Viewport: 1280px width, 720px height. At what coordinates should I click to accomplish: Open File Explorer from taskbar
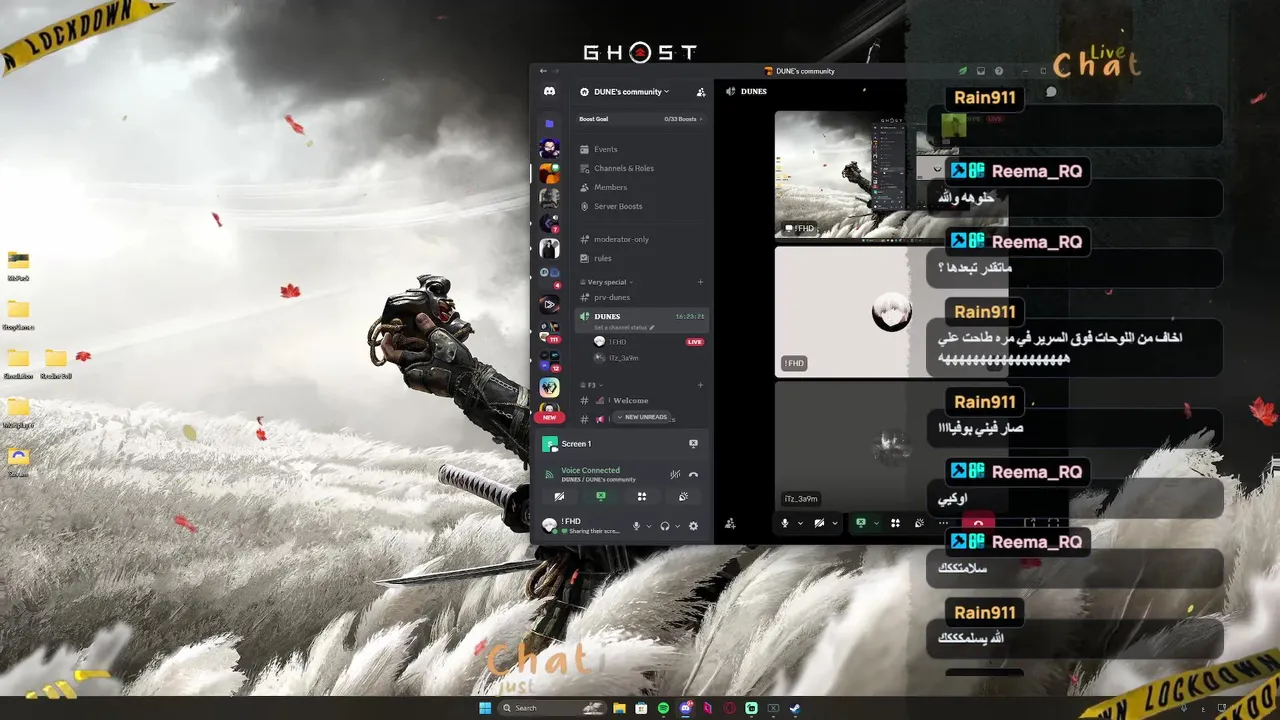(620, 708)
